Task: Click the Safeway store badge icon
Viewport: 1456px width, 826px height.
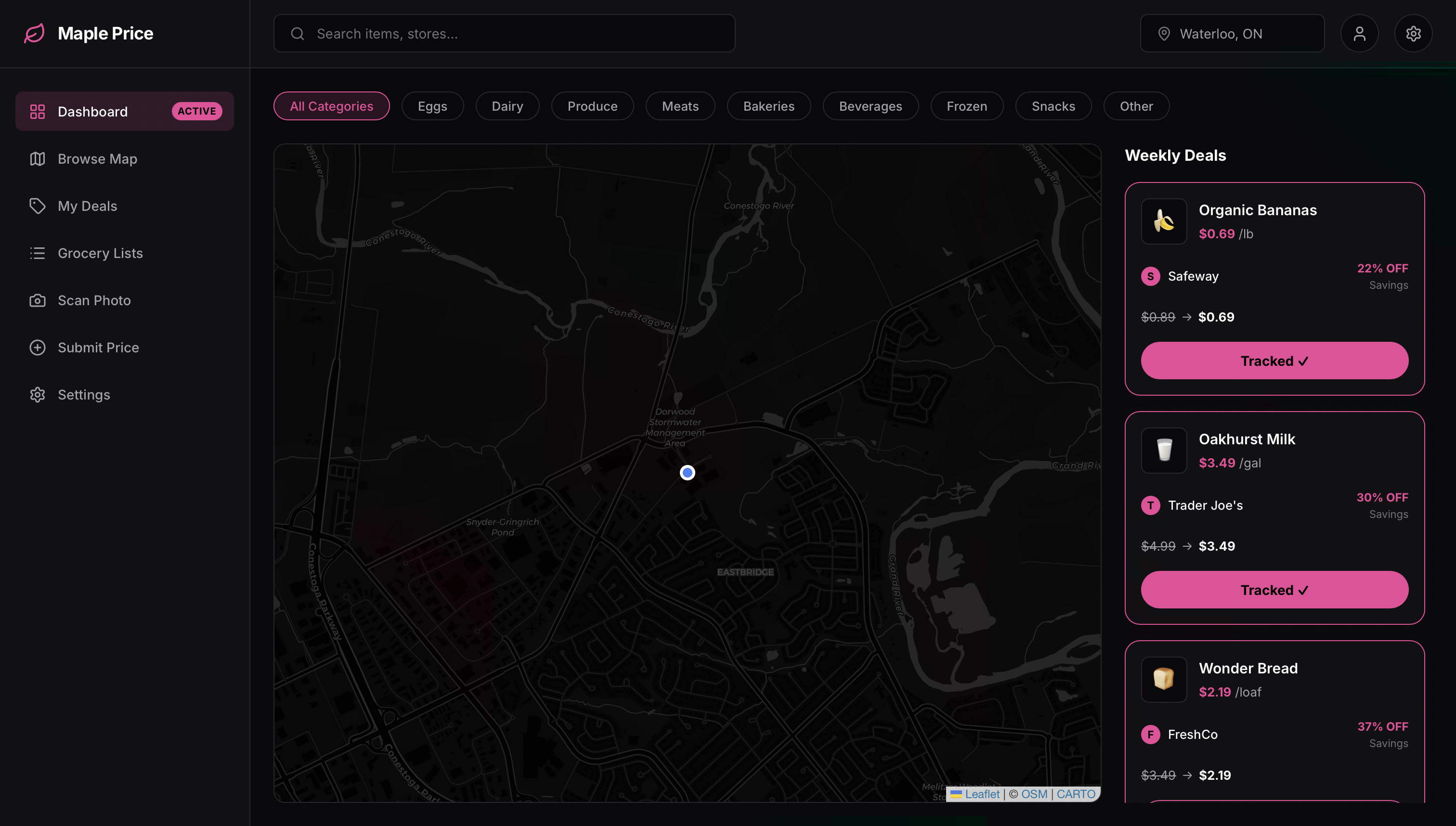Action: pyautogui.click(x=1150, y=276)
